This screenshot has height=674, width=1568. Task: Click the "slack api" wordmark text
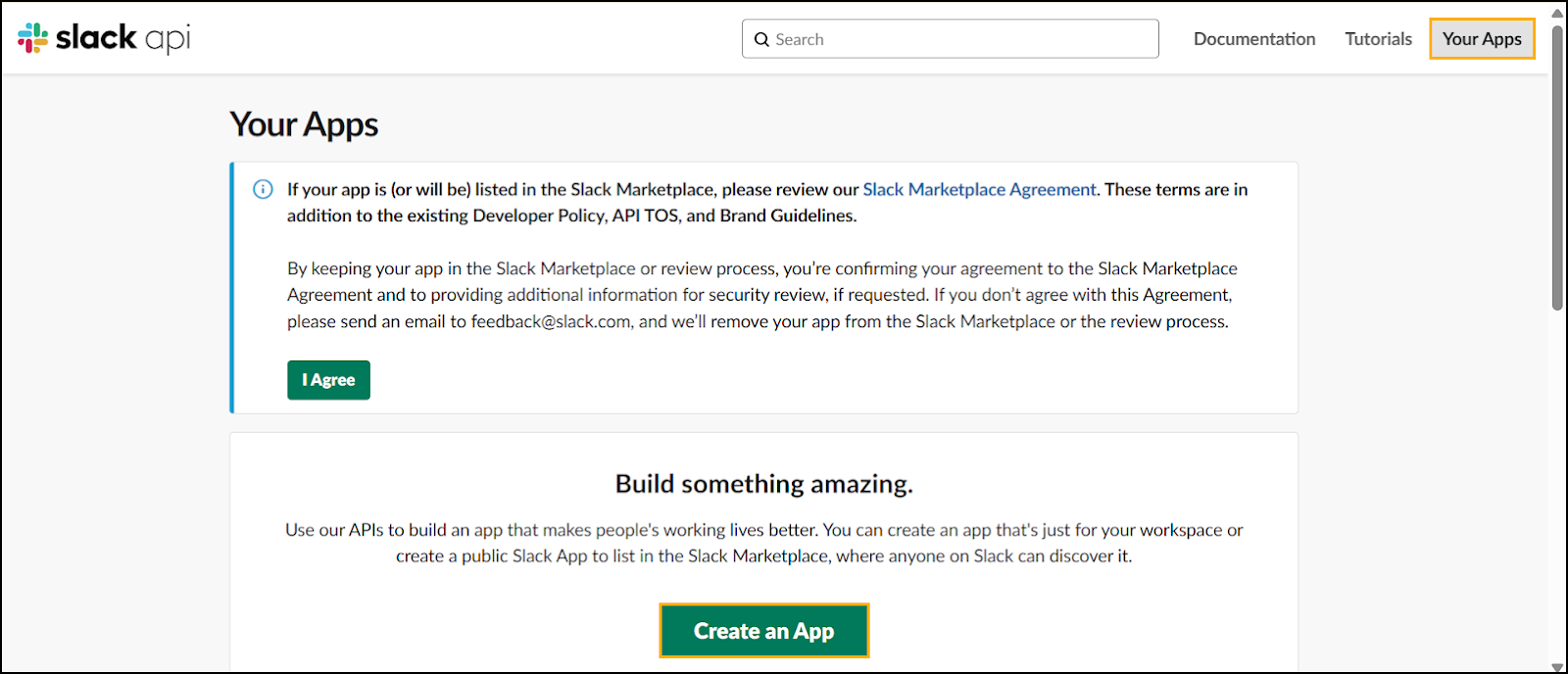[122, 38]
